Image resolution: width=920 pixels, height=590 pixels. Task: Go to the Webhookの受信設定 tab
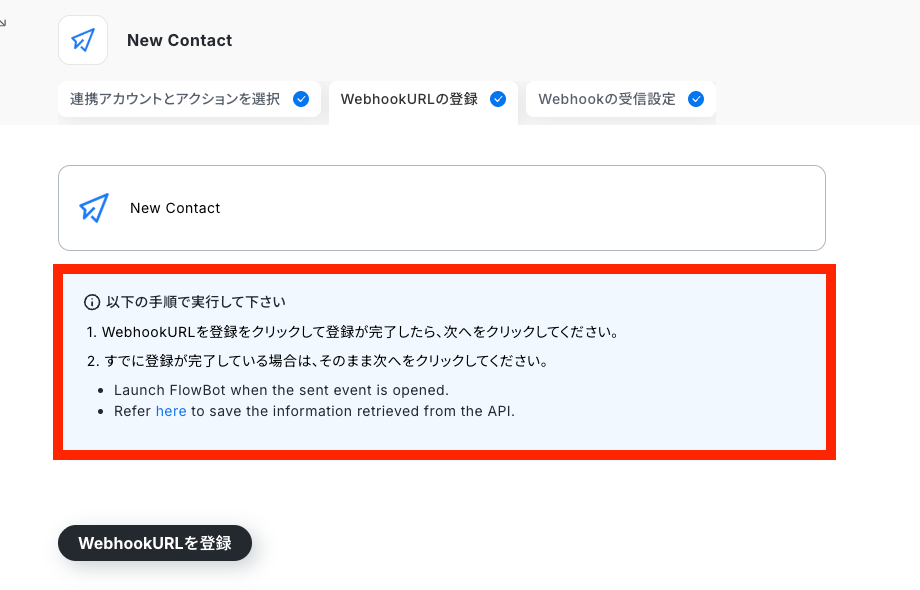click(x=621, y=99)
